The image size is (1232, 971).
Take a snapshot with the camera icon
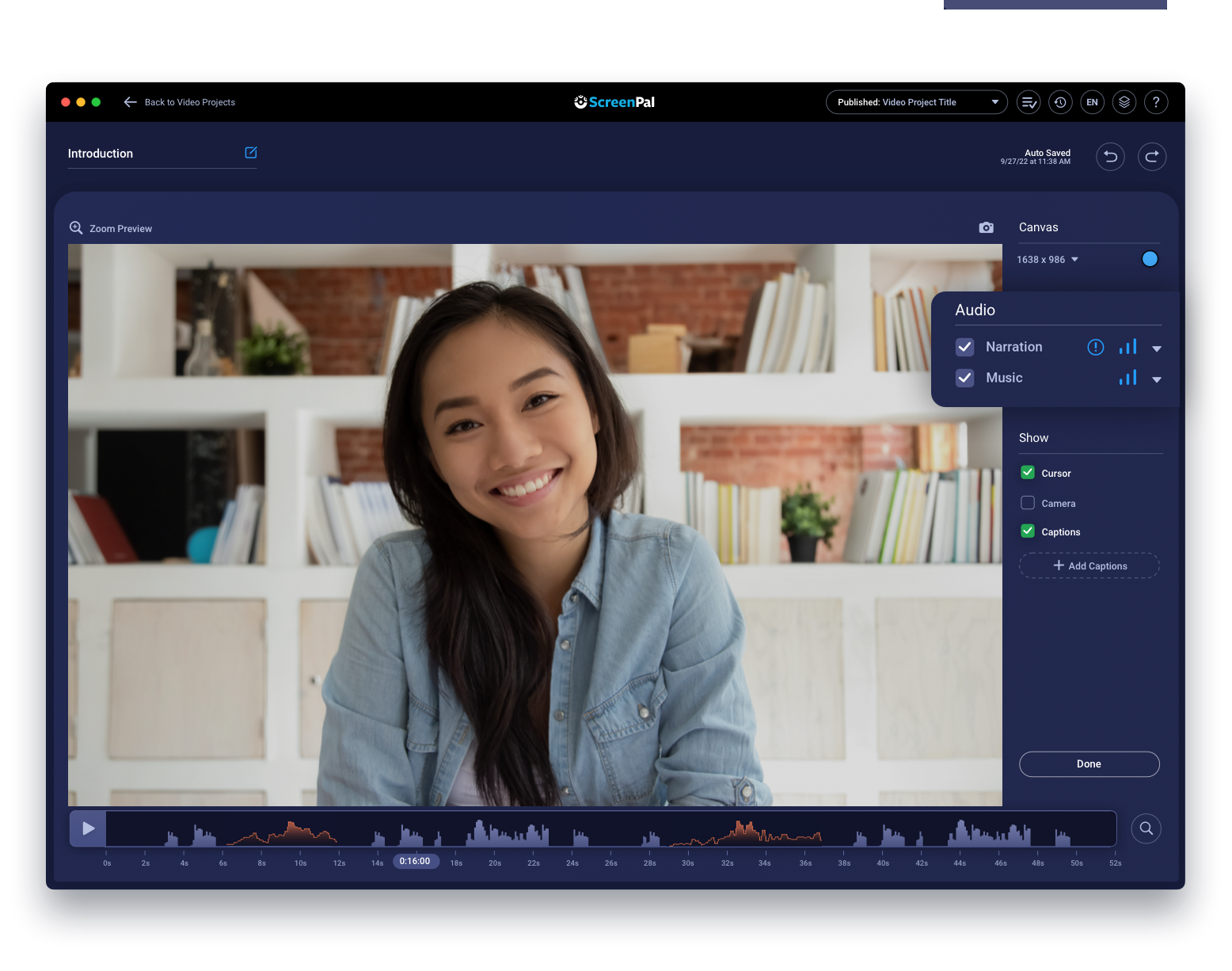[986, 227]
